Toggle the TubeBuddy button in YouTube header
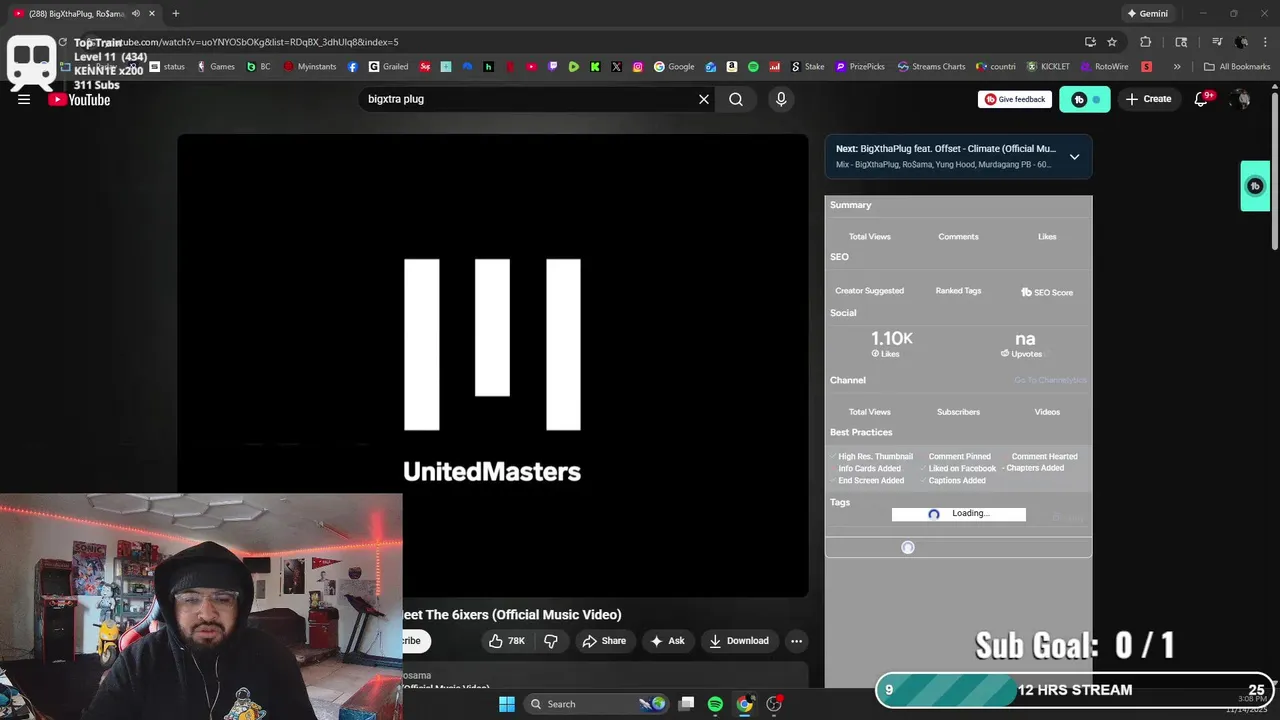 pyautogui.click(x=1085, y=99)
